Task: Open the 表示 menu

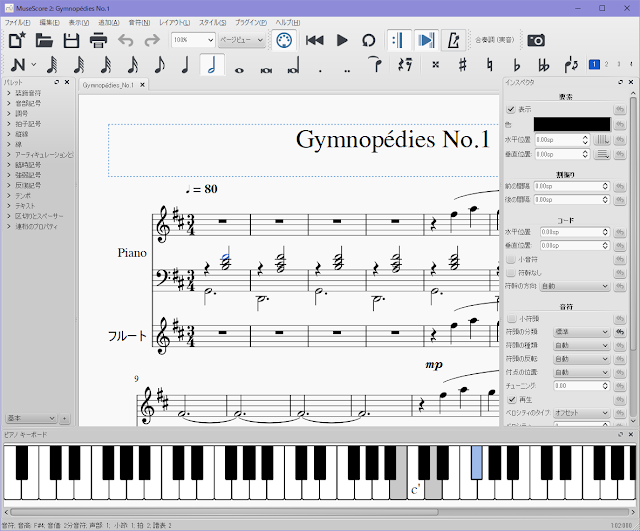Action: click(x=78, y=22)
